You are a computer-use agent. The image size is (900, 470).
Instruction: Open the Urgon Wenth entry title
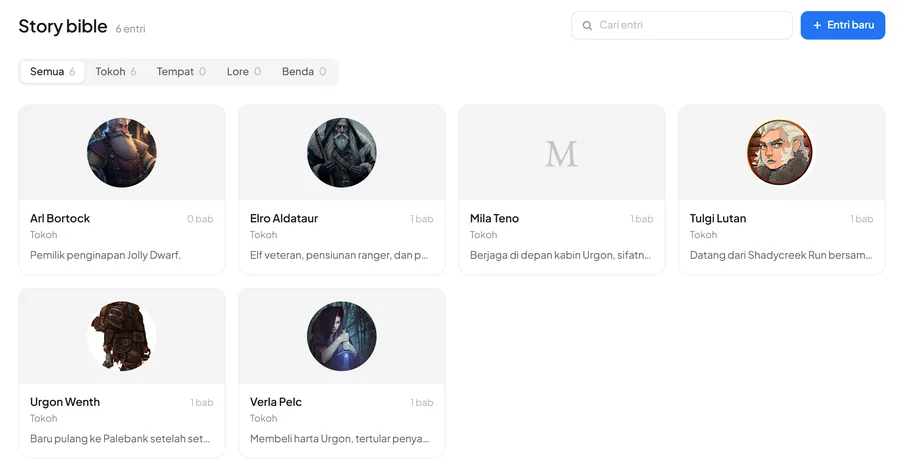coord(65,402)
